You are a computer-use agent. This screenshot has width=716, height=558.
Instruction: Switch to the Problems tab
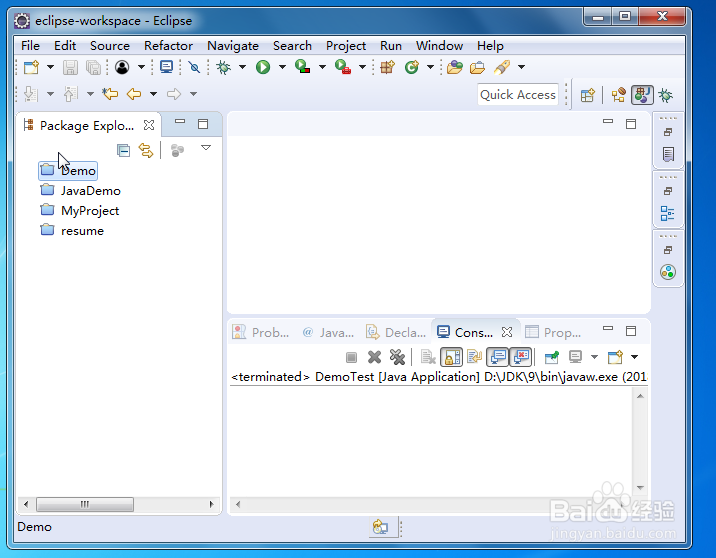coord(261,332)
